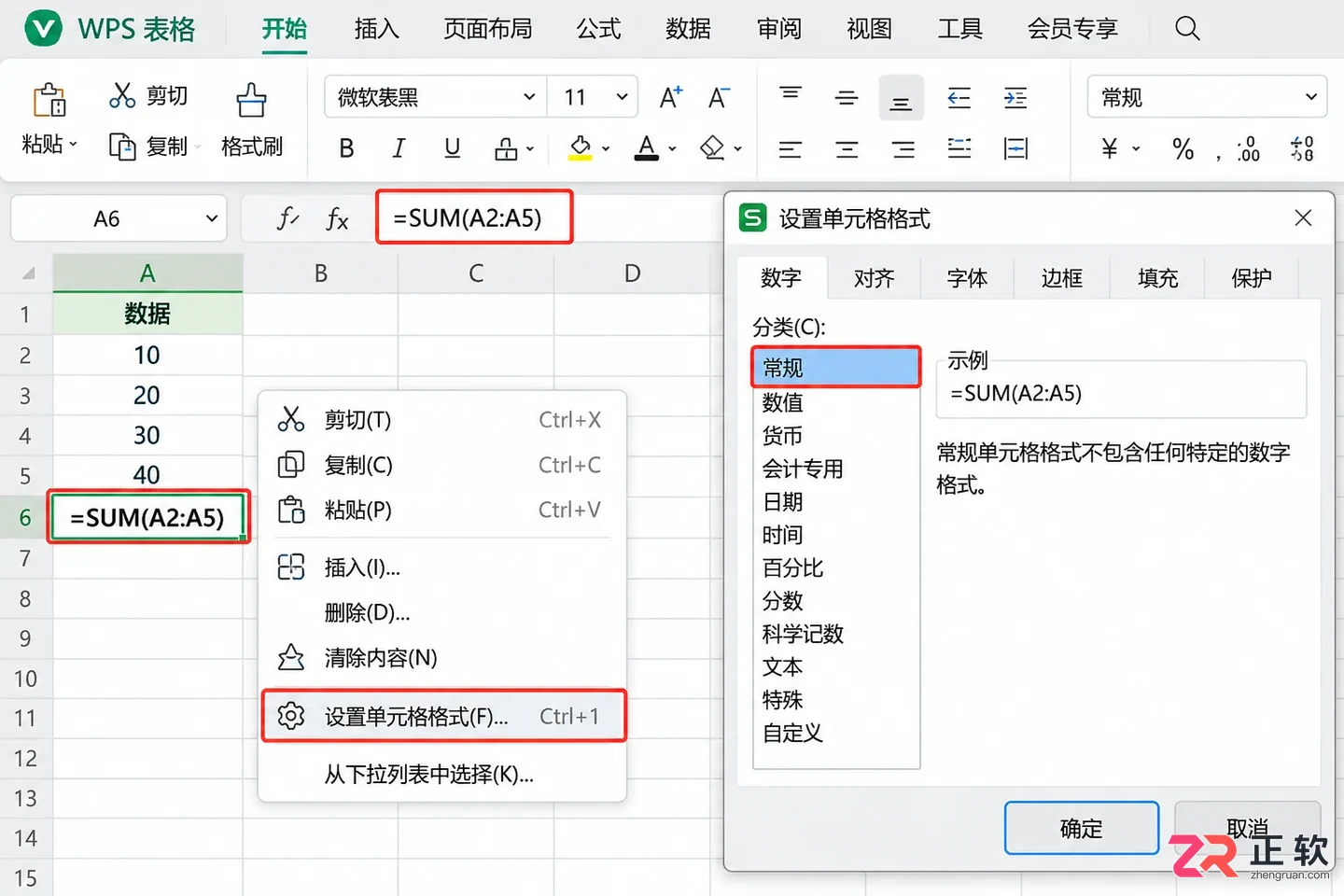
Task: Expand font color dropdown arrow
Action: click(672, 148)
